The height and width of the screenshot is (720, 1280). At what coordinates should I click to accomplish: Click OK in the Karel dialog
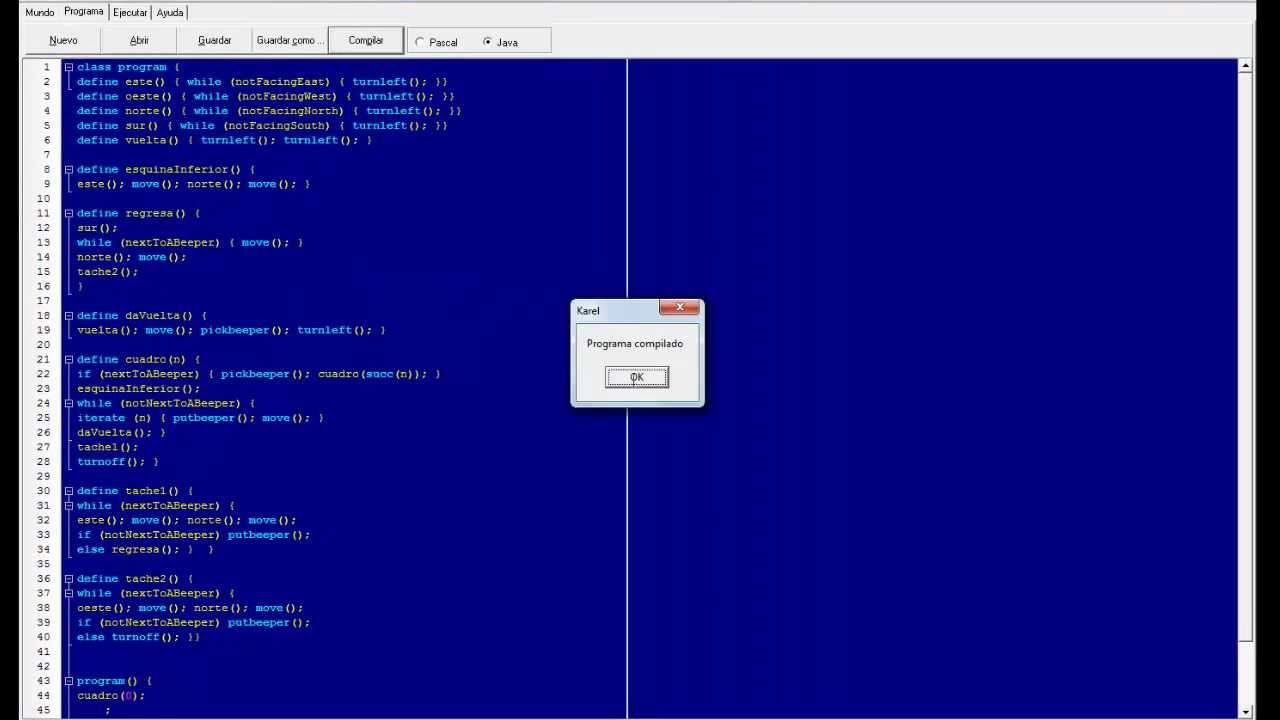tap(636, 377)
